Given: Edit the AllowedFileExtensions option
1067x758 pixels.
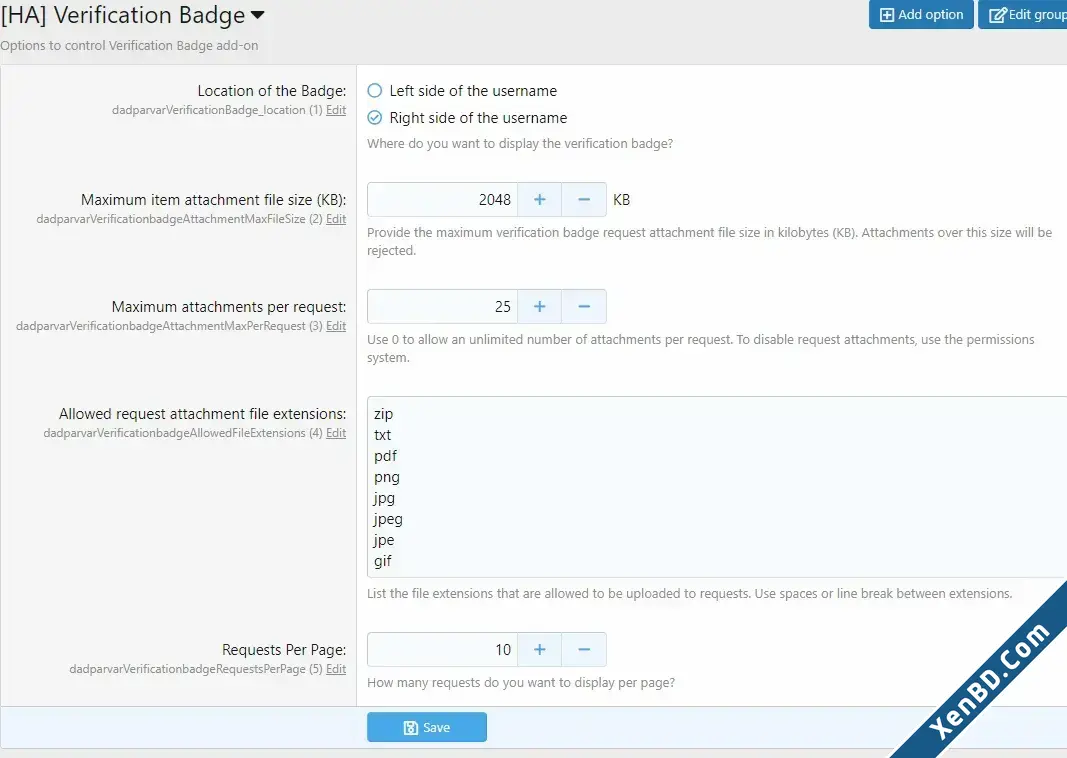Looking at the screenshot, I should (x=336, y=433).
